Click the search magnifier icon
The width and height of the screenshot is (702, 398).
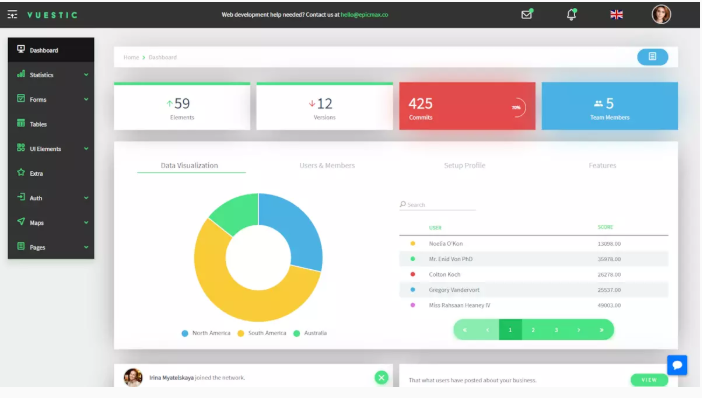point(402,204)
